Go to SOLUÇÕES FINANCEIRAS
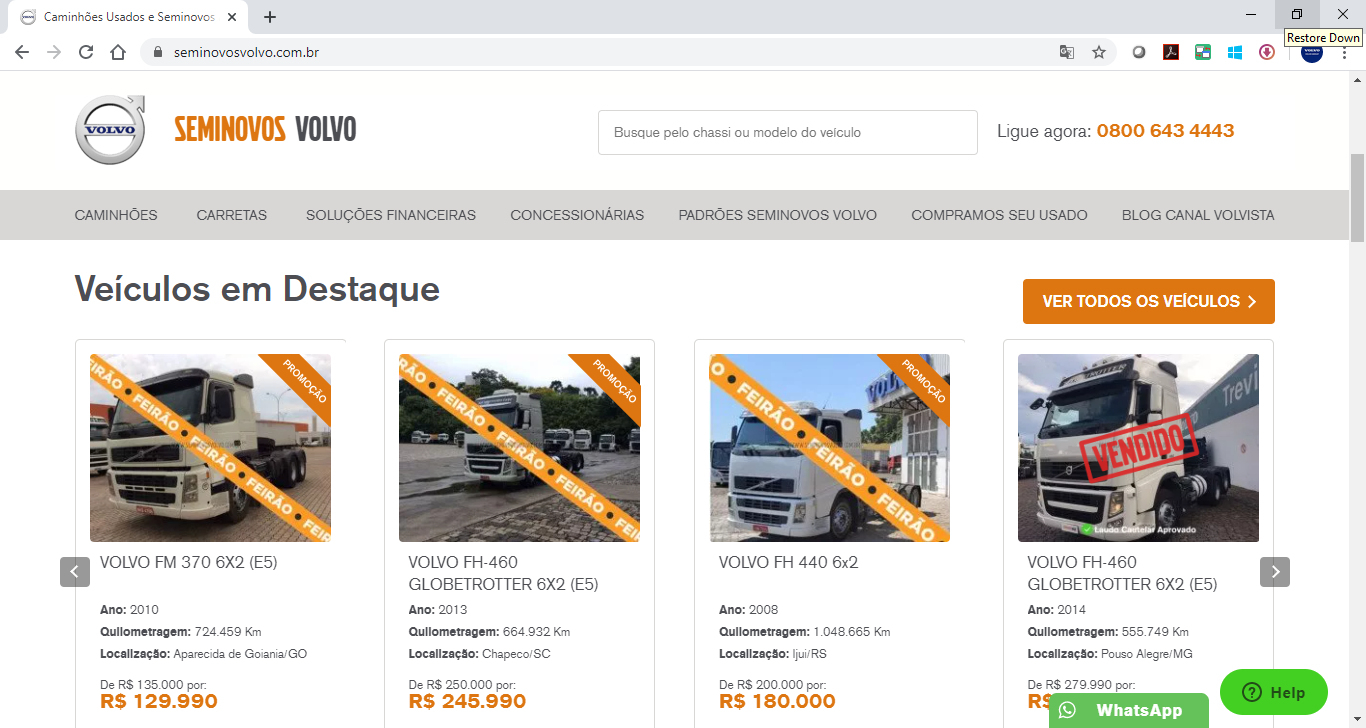Image resolution: width=1366 pixels, height=728 pixels. (x=391, y=215)
